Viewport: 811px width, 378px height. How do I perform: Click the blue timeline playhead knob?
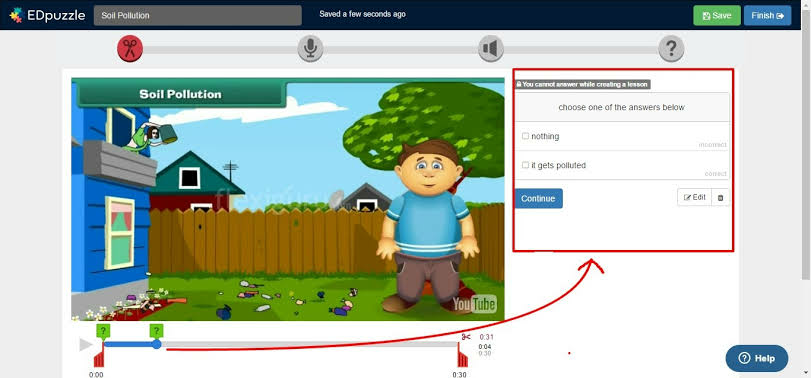tap(157, 344)
